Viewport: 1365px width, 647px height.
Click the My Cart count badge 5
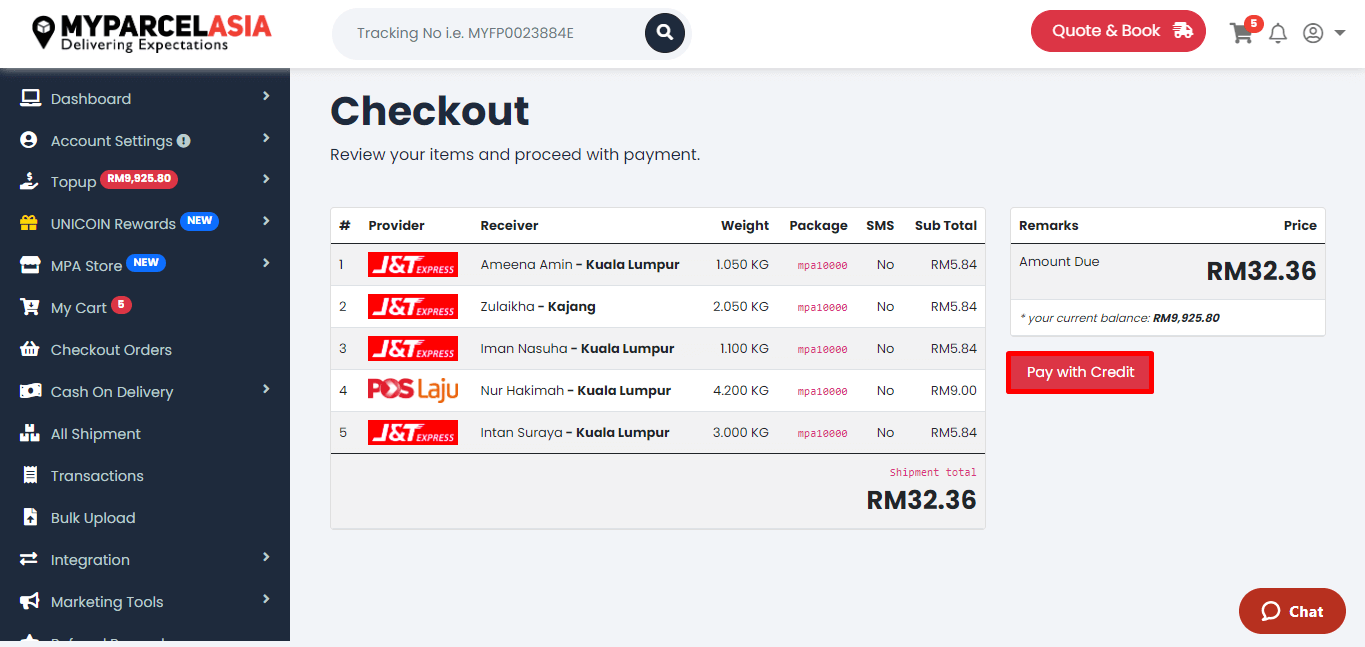121,305
